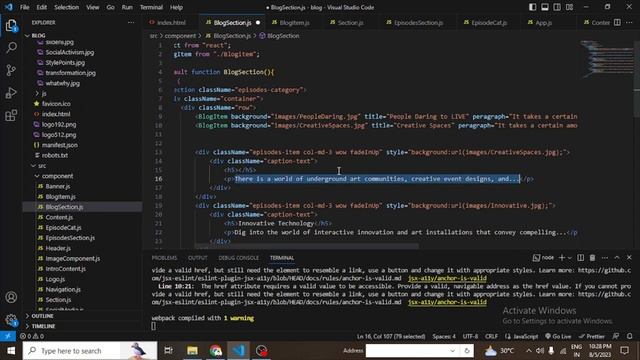Open the Extensions view
Image resolution: width=640 pixels, height=360 pixels.
point(11,115)
